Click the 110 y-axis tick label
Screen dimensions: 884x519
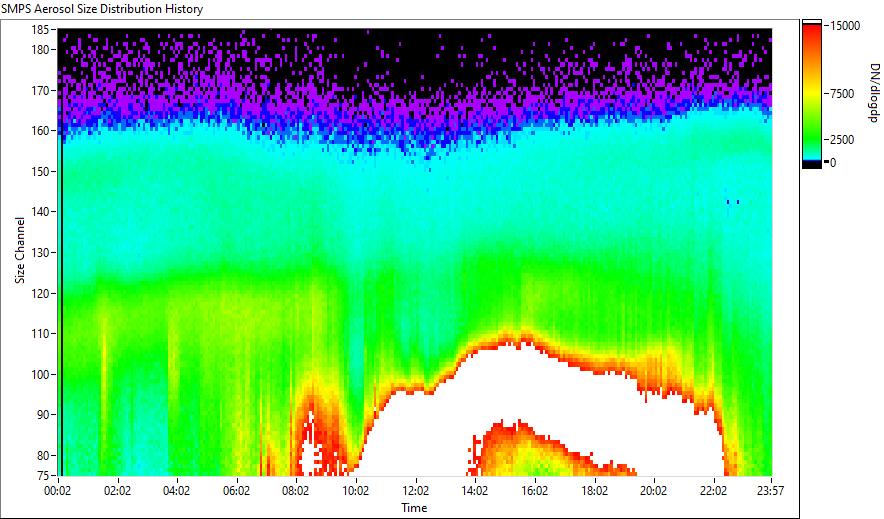coord(40,334)
